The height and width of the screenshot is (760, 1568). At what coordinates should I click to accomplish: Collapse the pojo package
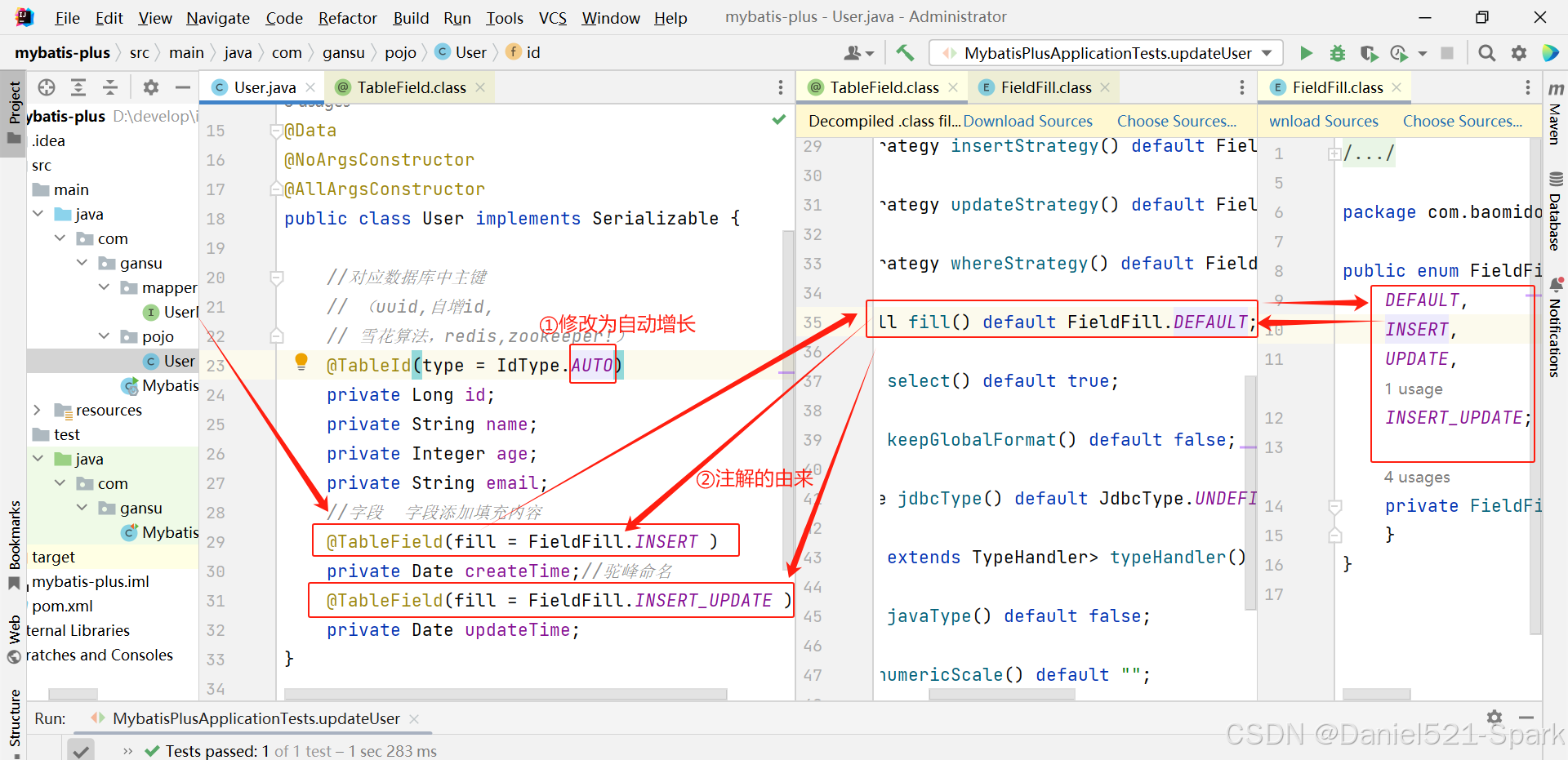(105, 336)
